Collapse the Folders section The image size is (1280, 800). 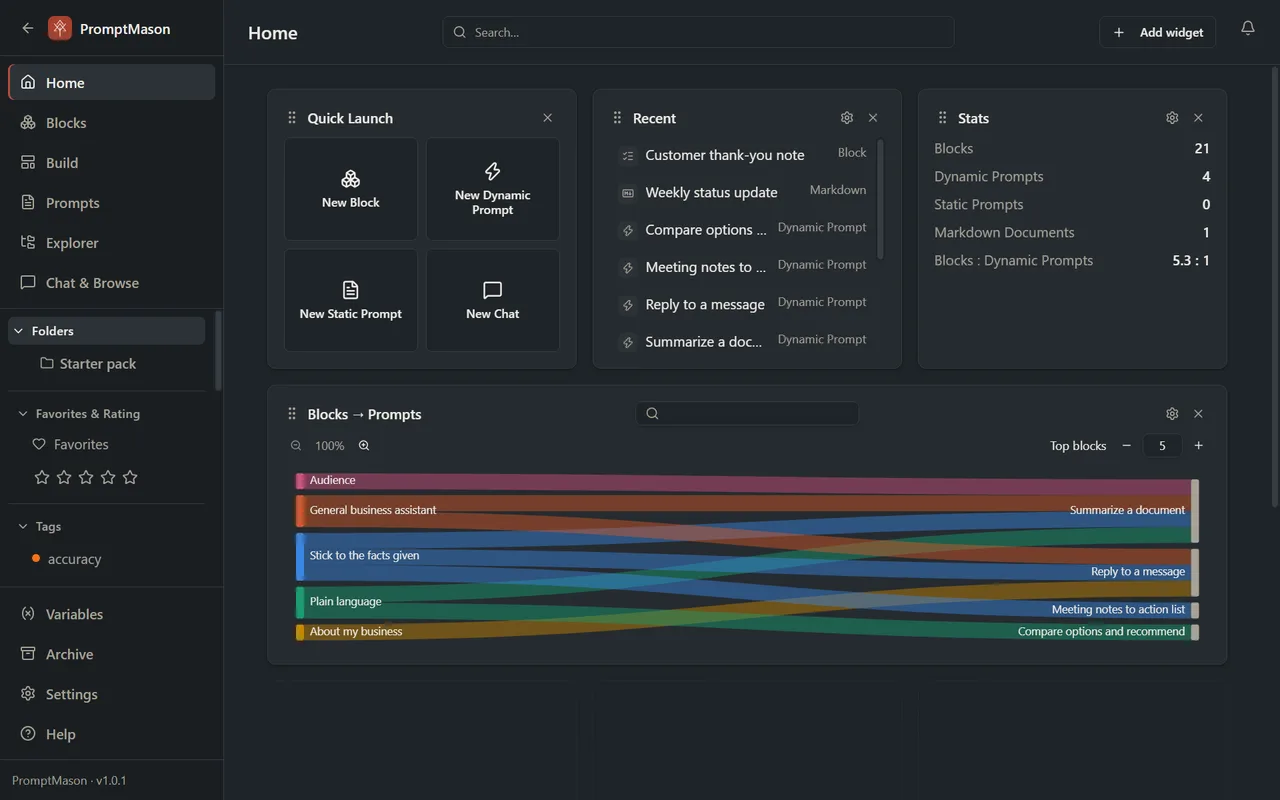click(x=106, y=331)
